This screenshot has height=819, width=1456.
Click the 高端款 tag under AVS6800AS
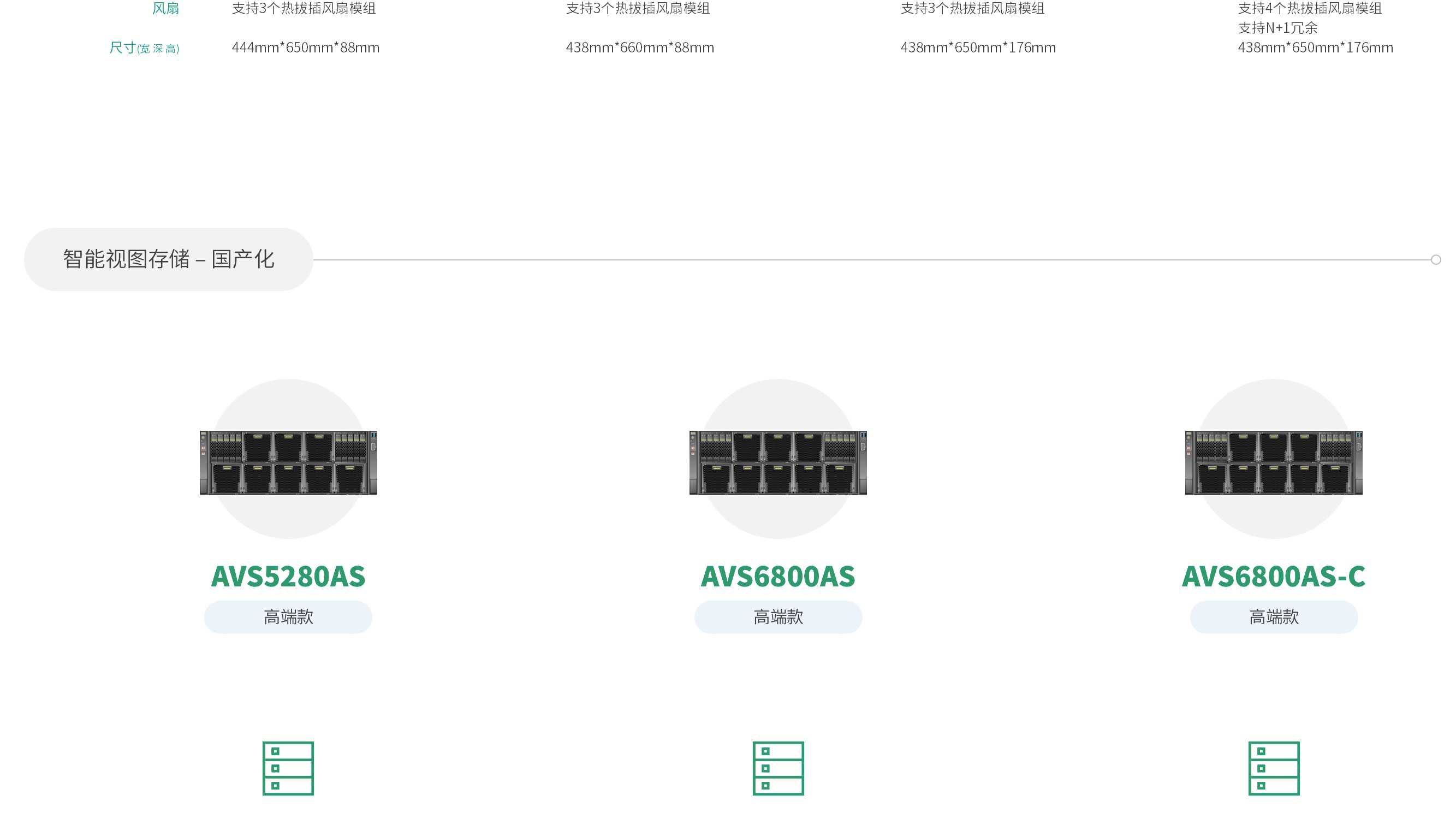point(778,616)
